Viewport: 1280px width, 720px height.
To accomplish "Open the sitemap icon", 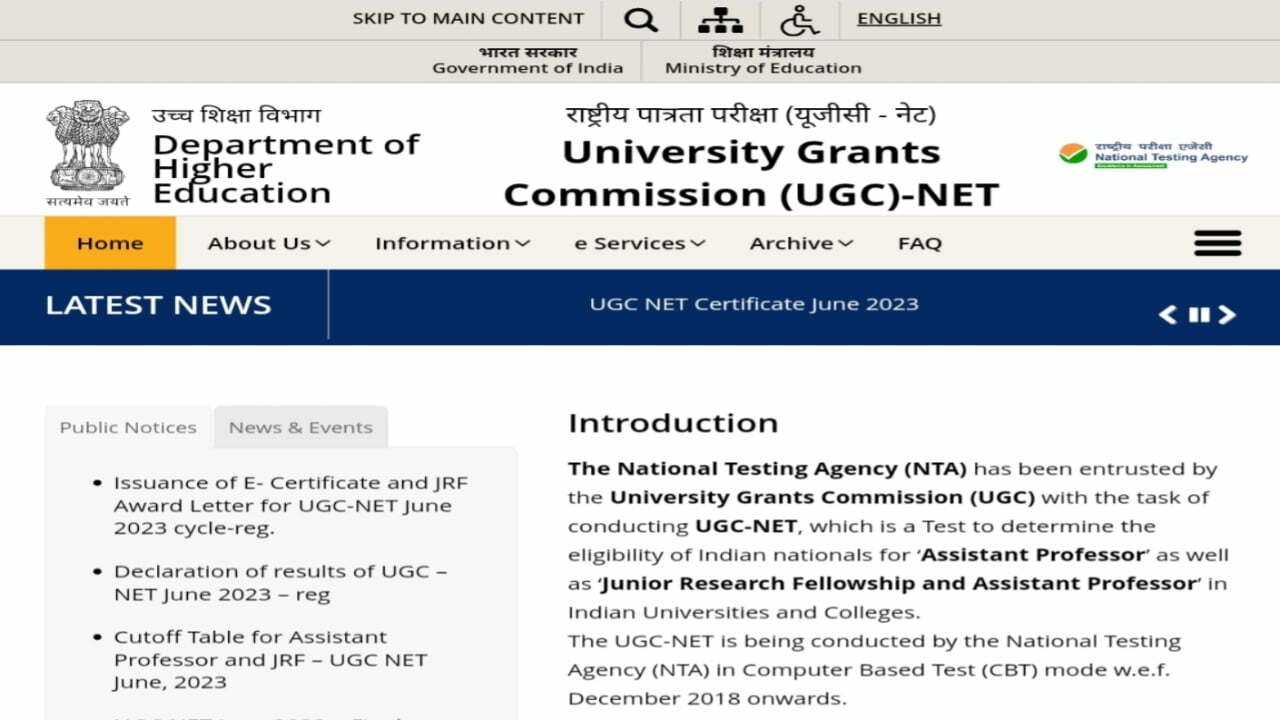I will pyautogui.click(x=720, y=19).
